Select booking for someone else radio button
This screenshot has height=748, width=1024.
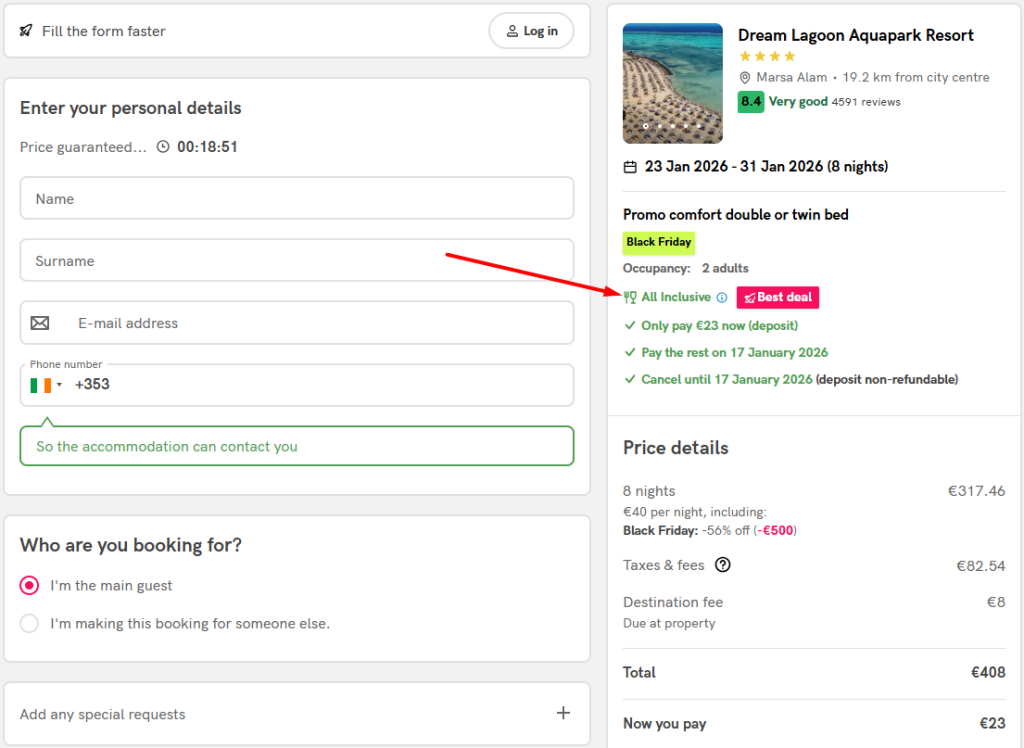[x=29, y=623]
